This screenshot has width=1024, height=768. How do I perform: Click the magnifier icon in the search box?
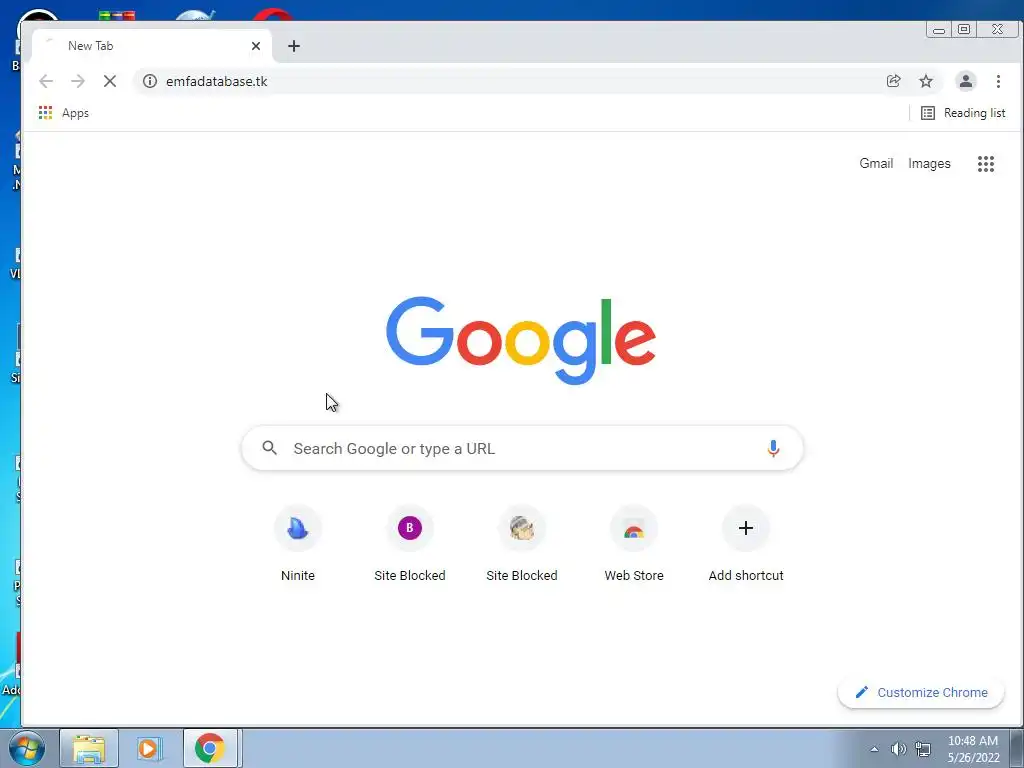click(x=269, y=448)
